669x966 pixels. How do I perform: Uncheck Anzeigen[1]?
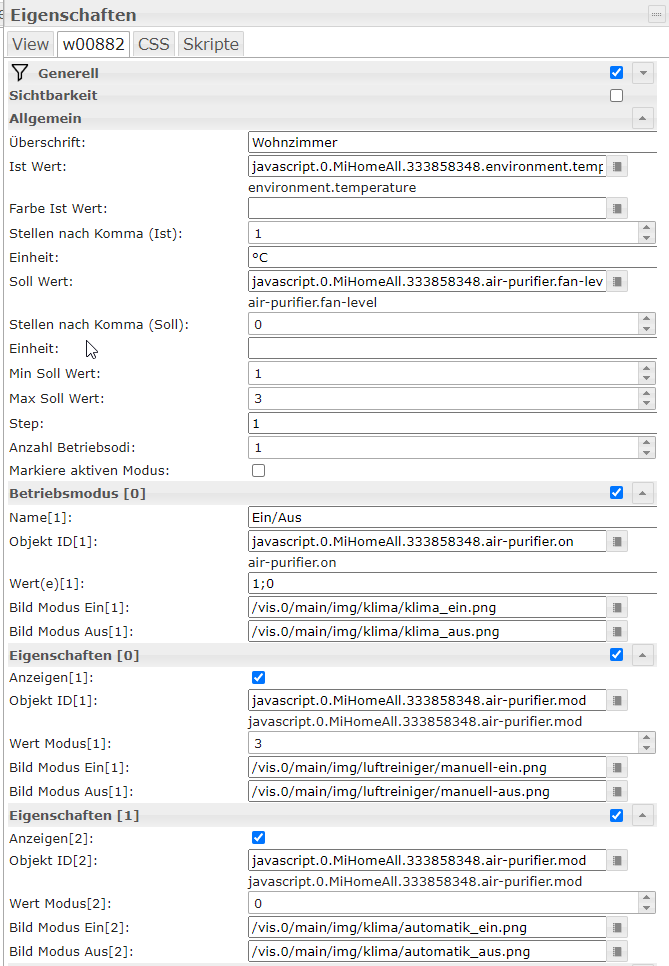tap(259, 678)
